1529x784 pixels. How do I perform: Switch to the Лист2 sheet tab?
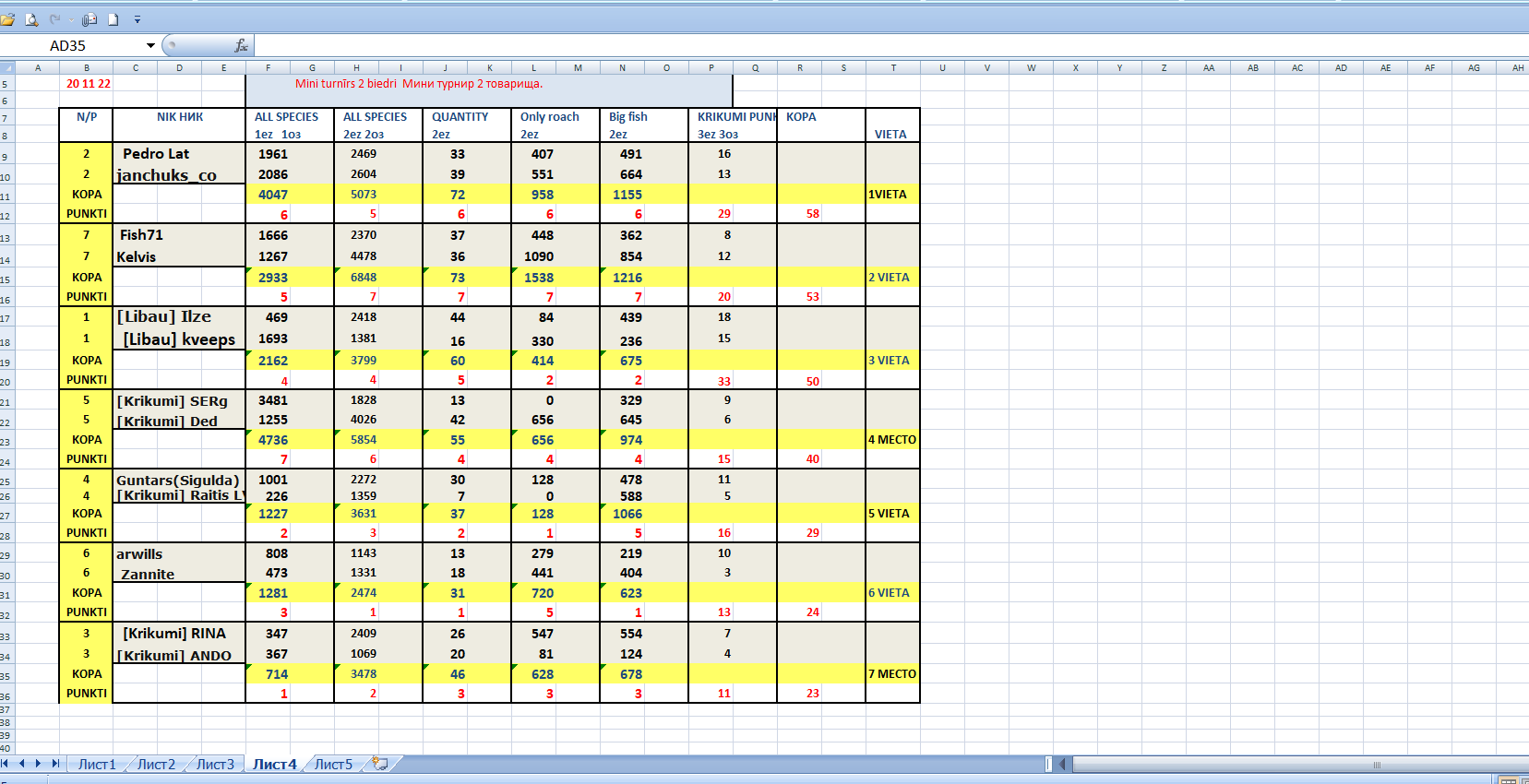[156, 764]
